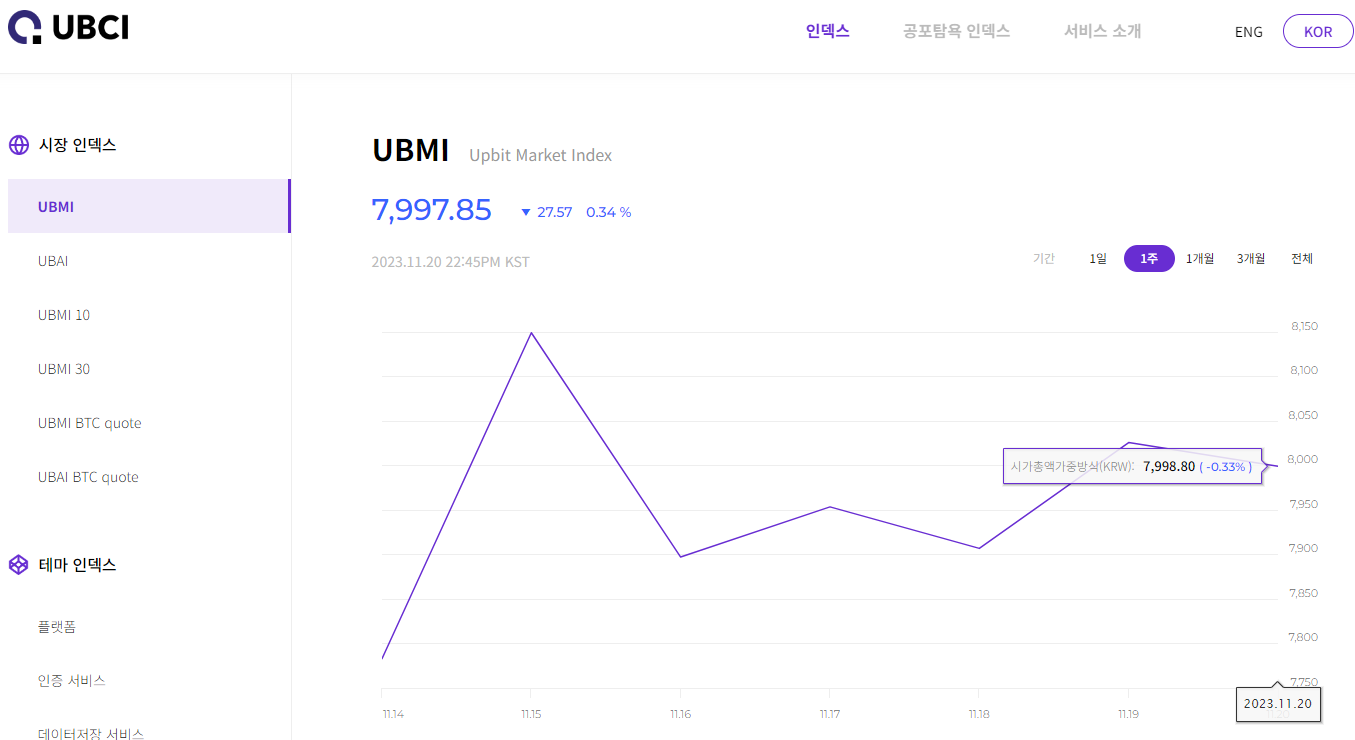Click the 시장 인덱스 section heading

78,145
